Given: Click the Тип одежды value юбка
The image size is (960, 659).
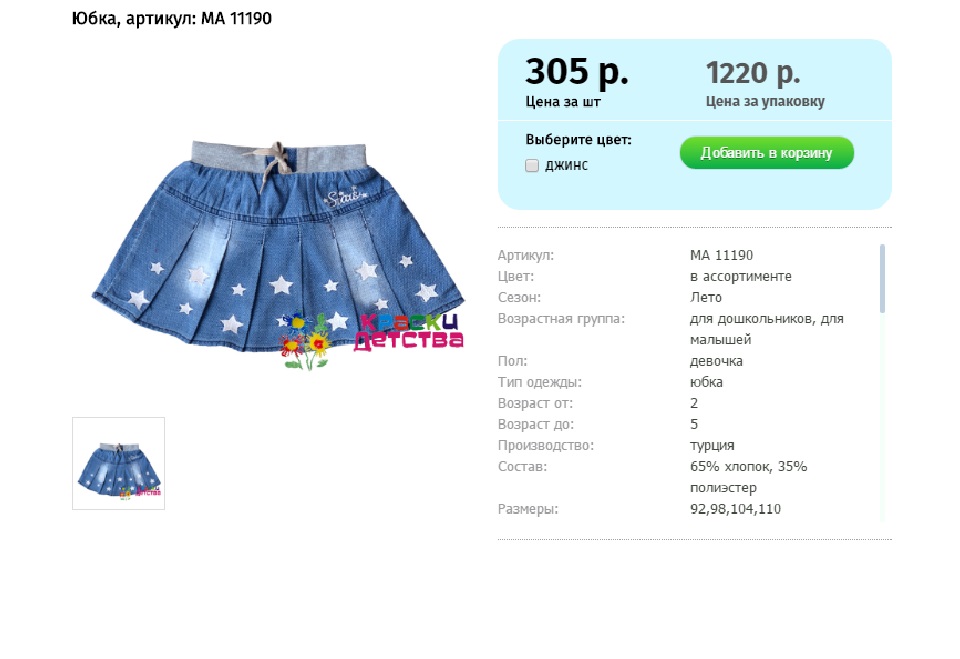Looking at the screenshot, I should click(x=706, y=382).
